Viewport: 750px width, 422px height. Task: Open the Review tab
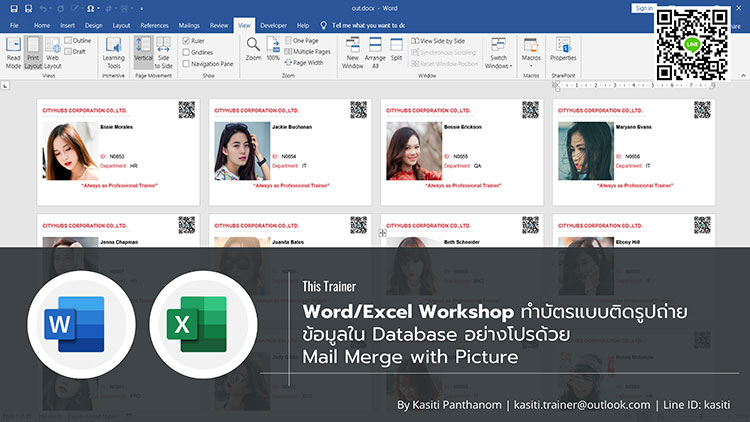(219, 25)
